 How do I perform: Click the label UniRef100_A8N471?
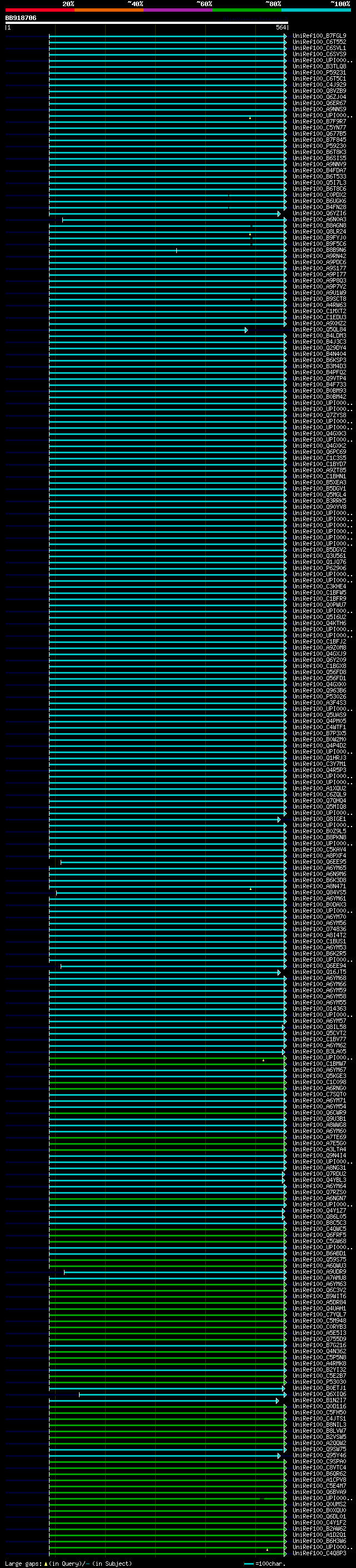pos(319,886)
